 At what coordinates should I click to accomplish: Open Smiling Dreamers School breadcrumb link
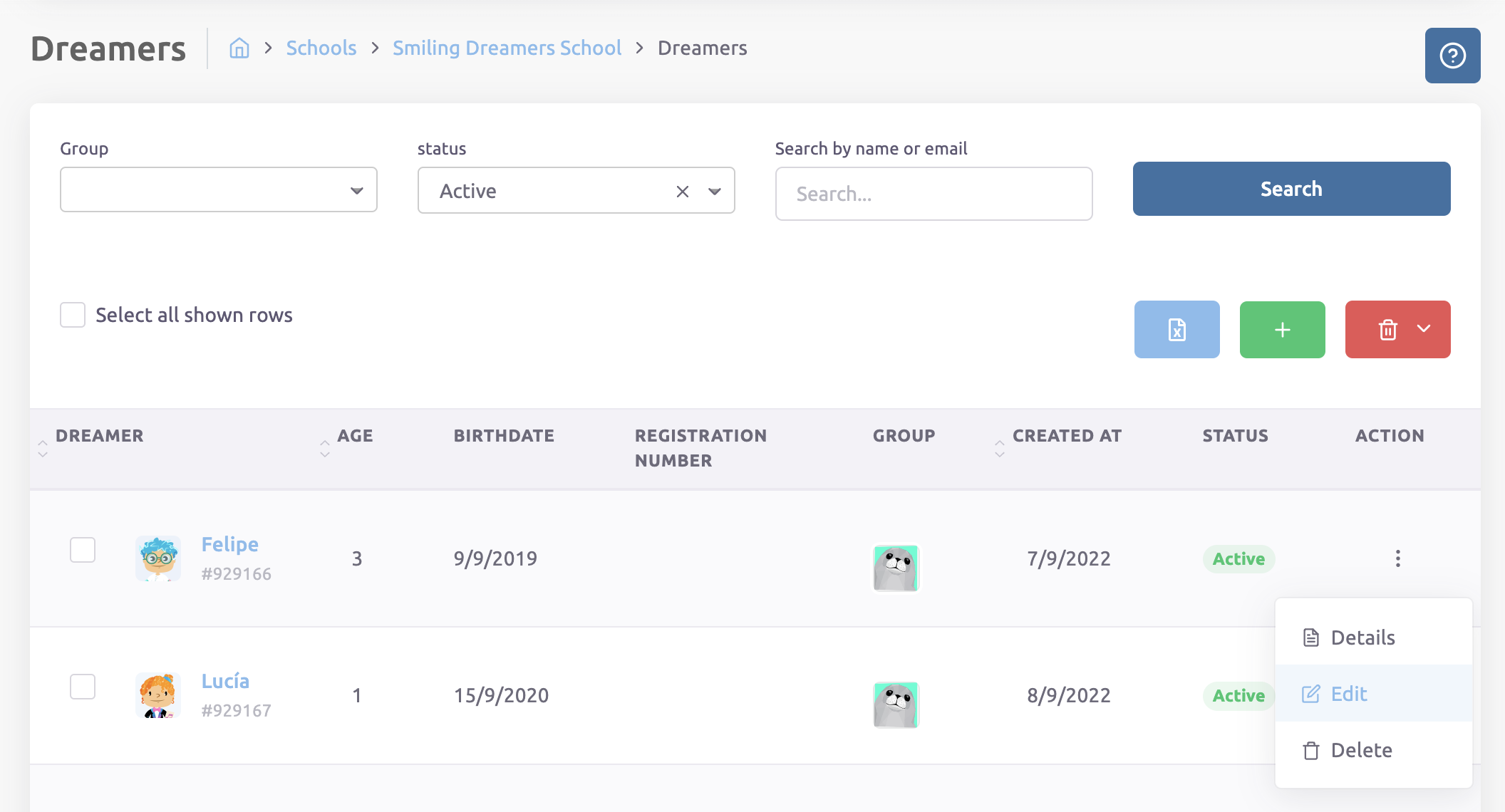(507, 48)
